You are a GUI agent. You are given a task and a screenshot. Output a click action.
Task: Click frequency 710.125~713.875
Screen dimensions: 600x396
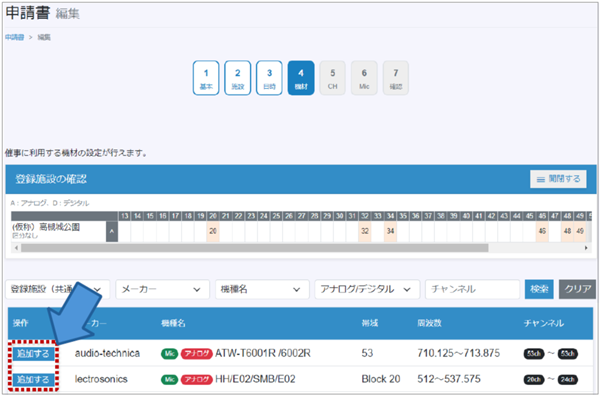coord(458,353)
